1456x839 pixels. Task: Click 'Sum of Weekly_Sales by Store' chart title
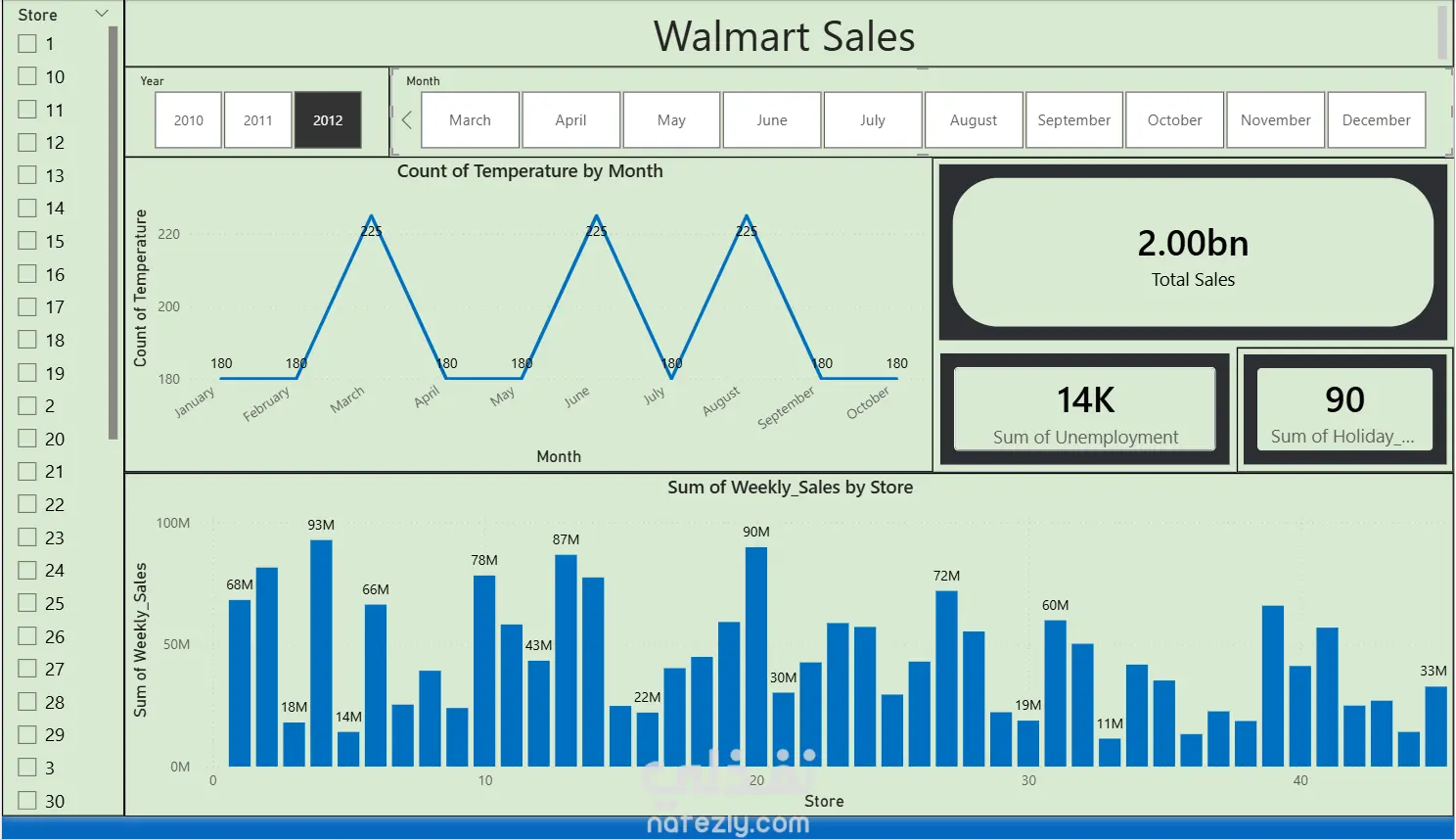click(x=791, y=488)
